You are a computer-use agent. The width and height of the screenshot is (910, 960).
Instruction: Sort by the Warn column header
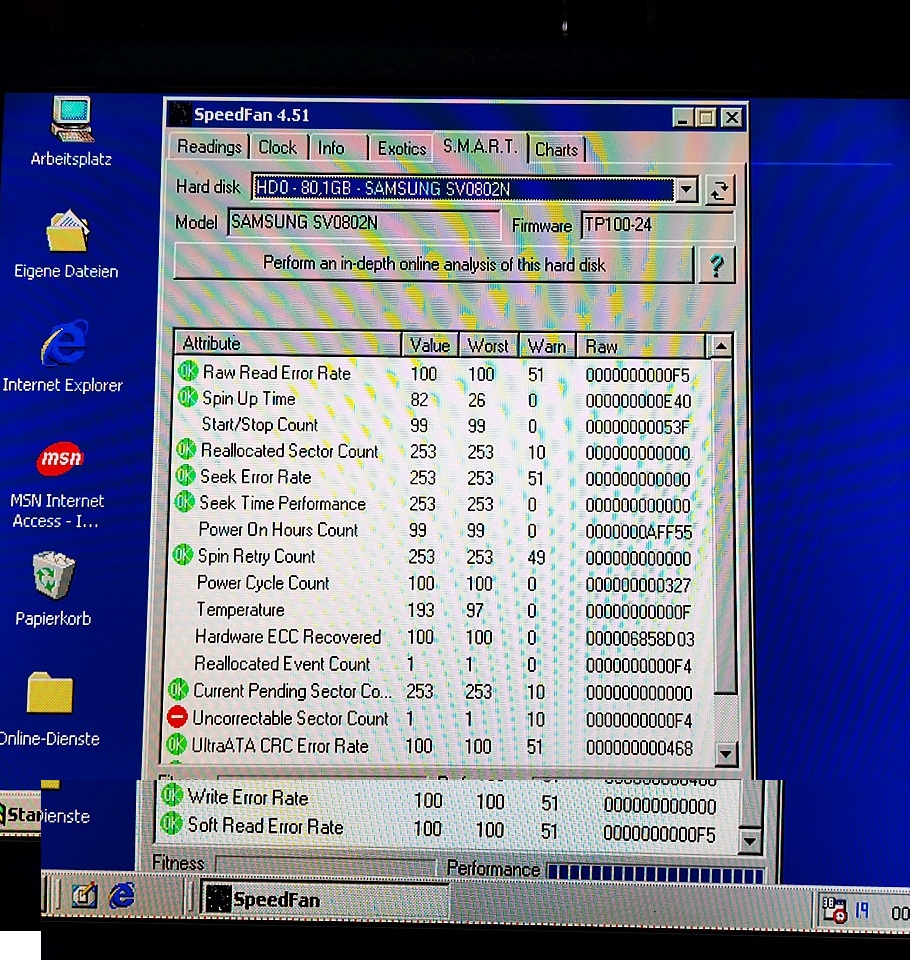point(547,347)
